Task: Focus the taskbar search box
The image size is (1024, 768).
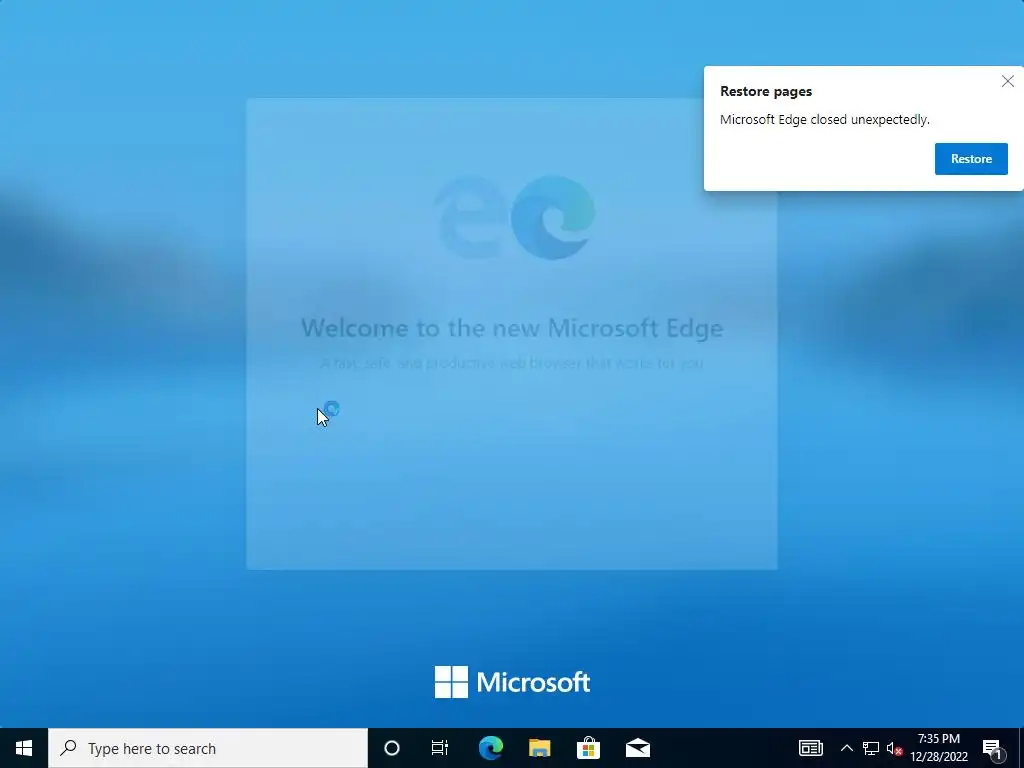Action: pos(208,748)
